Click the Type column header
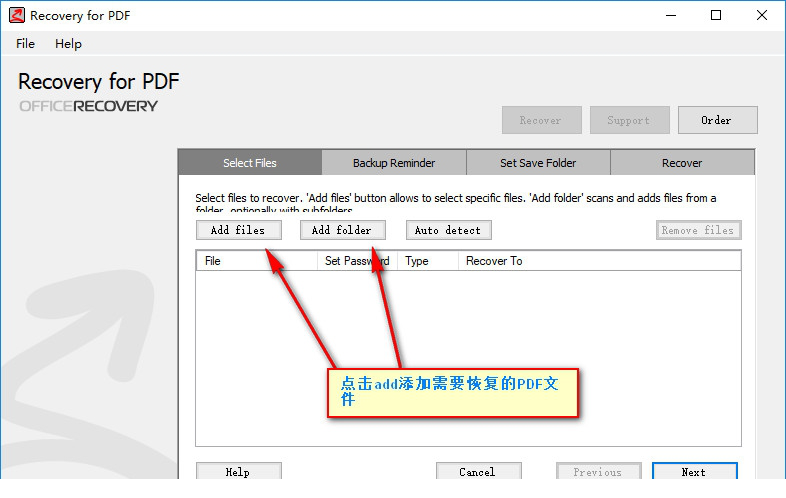786x498 pixels. pos(428,261)
